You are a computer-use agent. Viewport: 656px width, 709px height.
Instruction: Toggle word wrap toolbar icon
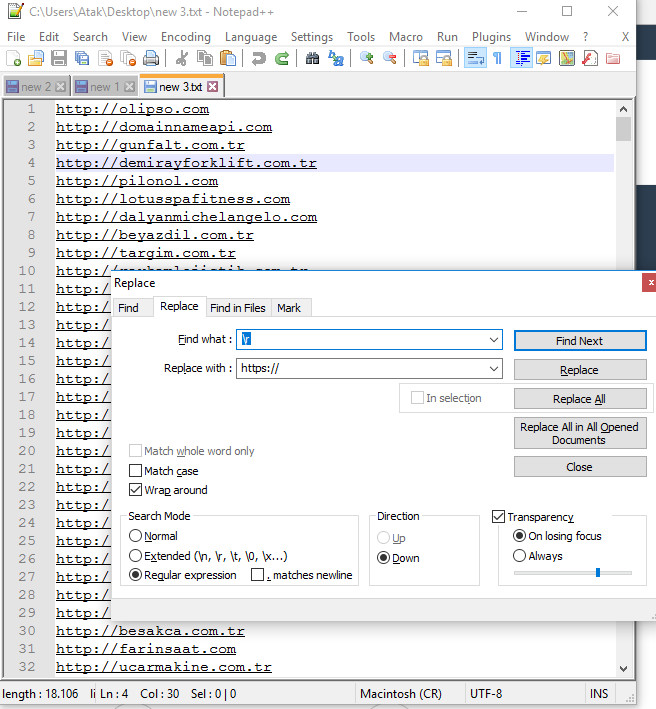tap(475, 58)
